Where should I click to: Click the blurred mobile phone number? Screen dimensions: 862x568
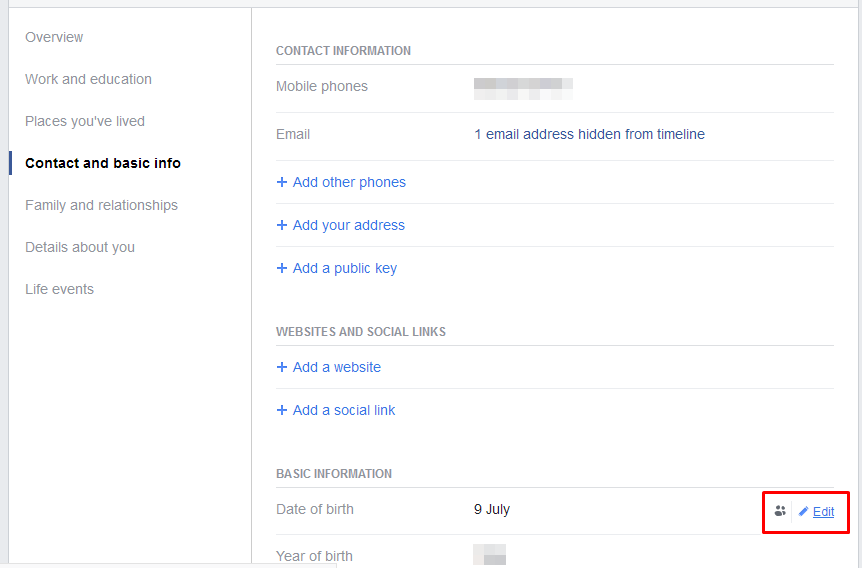(x=523, y=89)
